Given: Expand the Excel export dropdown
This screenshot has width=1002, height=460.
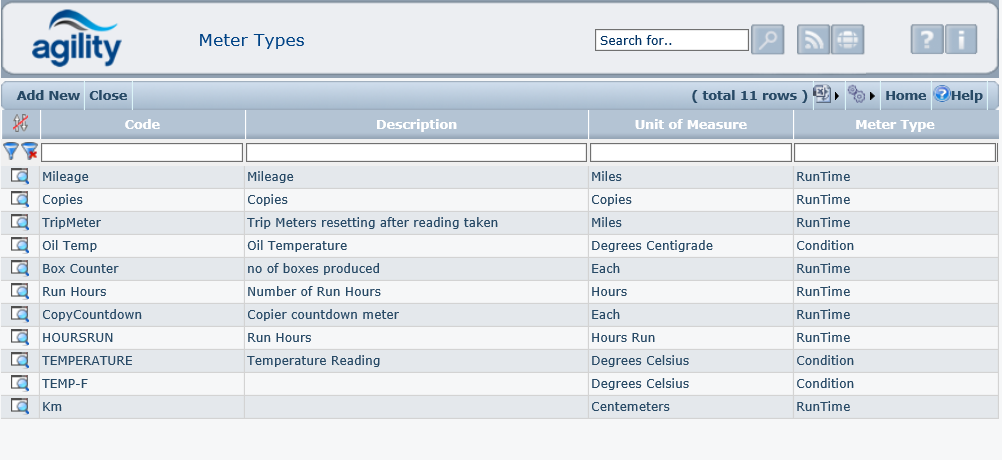Looking at the screenshot, I should 825,95.
